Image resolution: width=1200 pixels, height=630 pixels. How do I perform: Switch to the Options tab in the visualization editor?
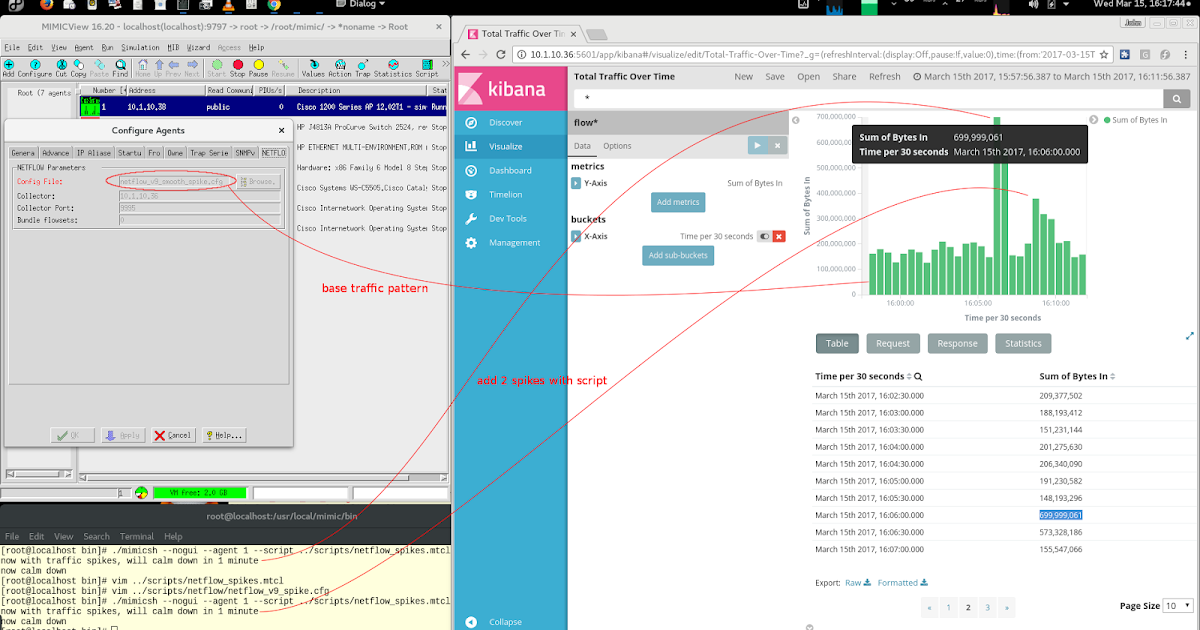pyautogui.click(x=617, y=145)
